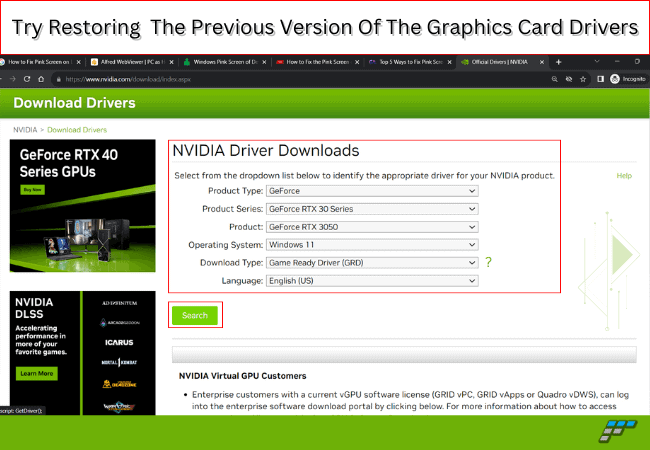Click the ICARUS game logo
650x450 pixels.
pyautogui.click(x=119, y=343)
